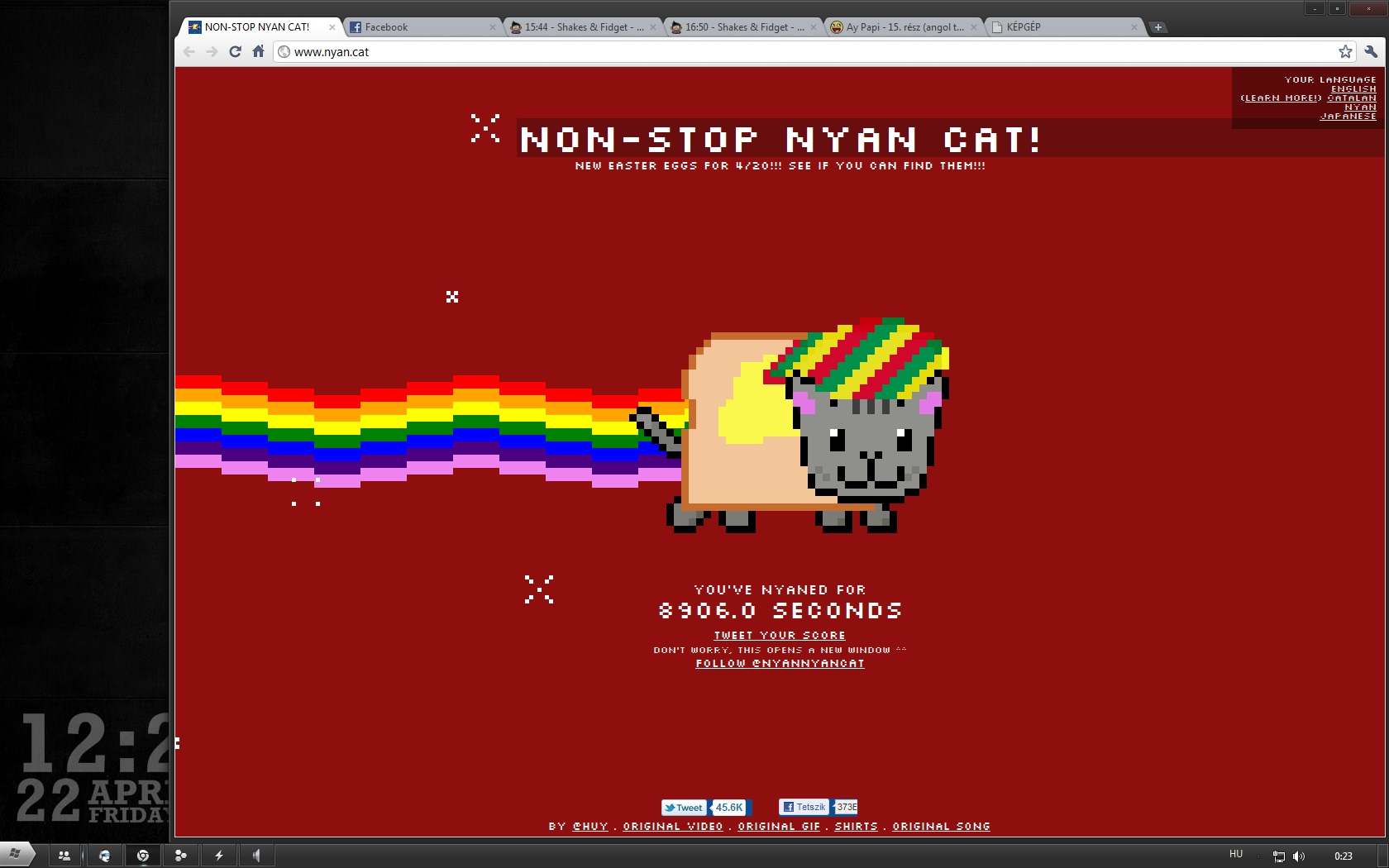Click the Tweet Your Score link
Image resolution: width=1389 pixels, height=868 pixels.
click(x=780, y=636)
